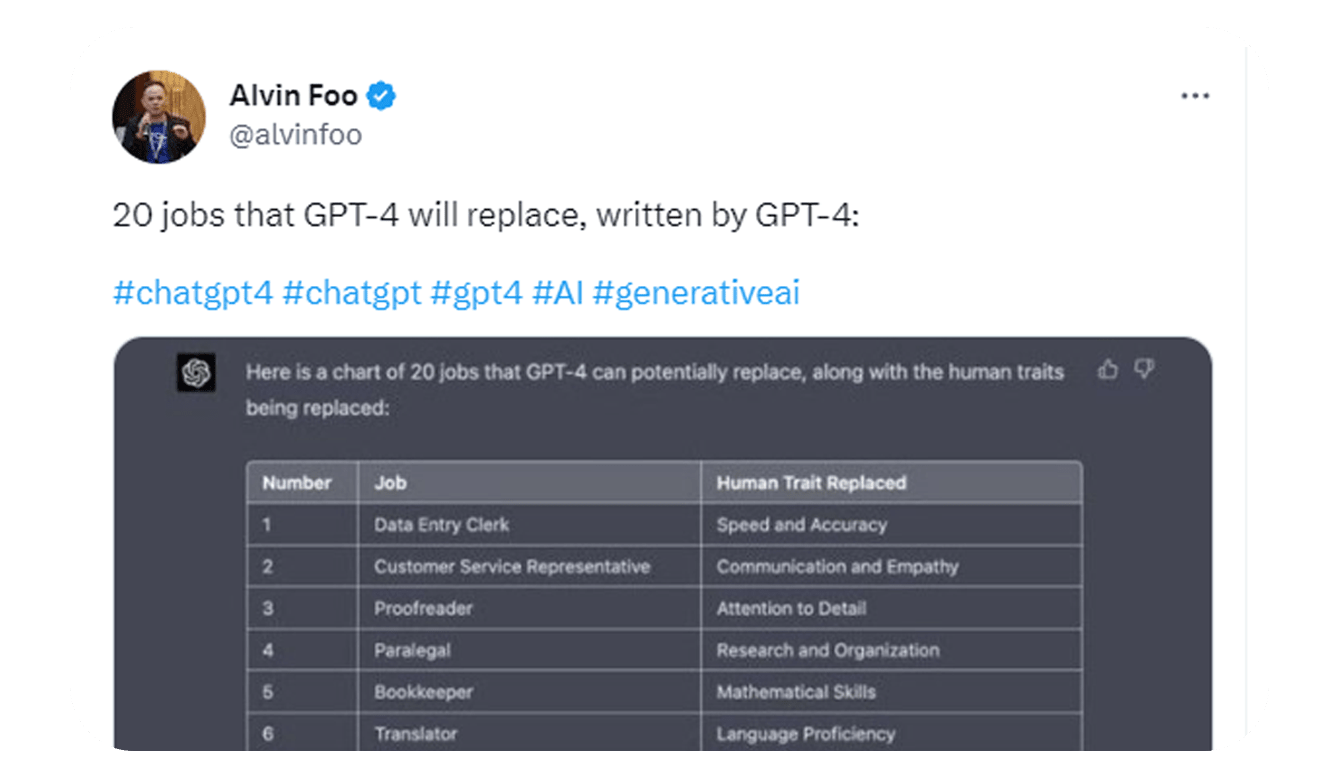Select the #AI hashtag
The image size is (1340, 777).
(x=558, y=293)
